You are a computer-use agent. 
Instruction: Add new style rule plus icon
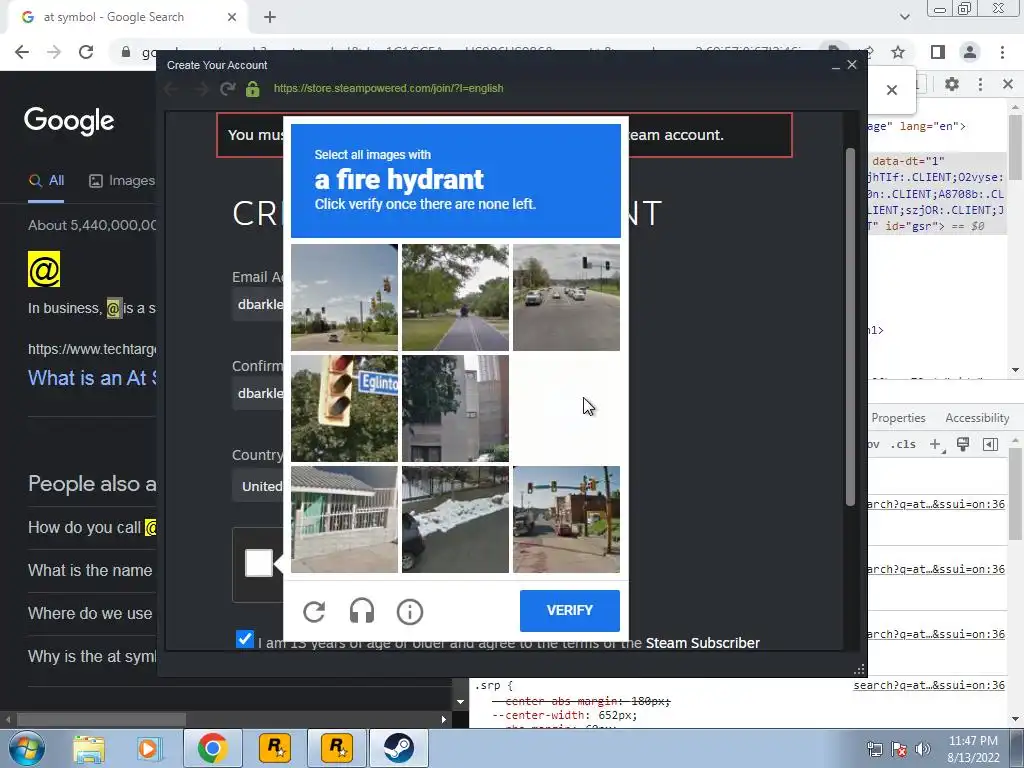(x=936, y=445)
